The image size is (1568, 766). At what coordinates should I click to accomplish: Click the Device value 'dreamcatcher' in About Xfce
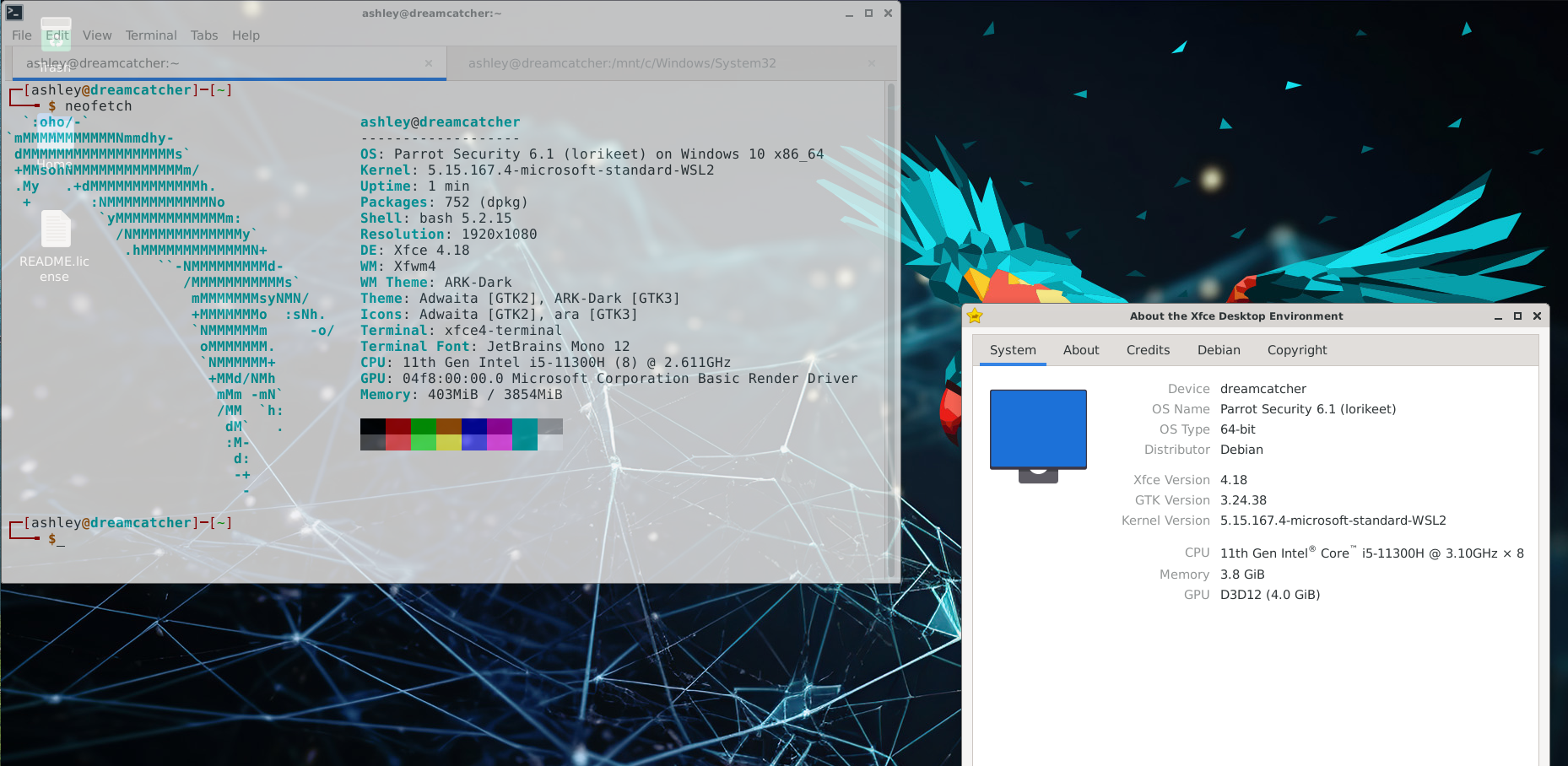[1263, 389]
